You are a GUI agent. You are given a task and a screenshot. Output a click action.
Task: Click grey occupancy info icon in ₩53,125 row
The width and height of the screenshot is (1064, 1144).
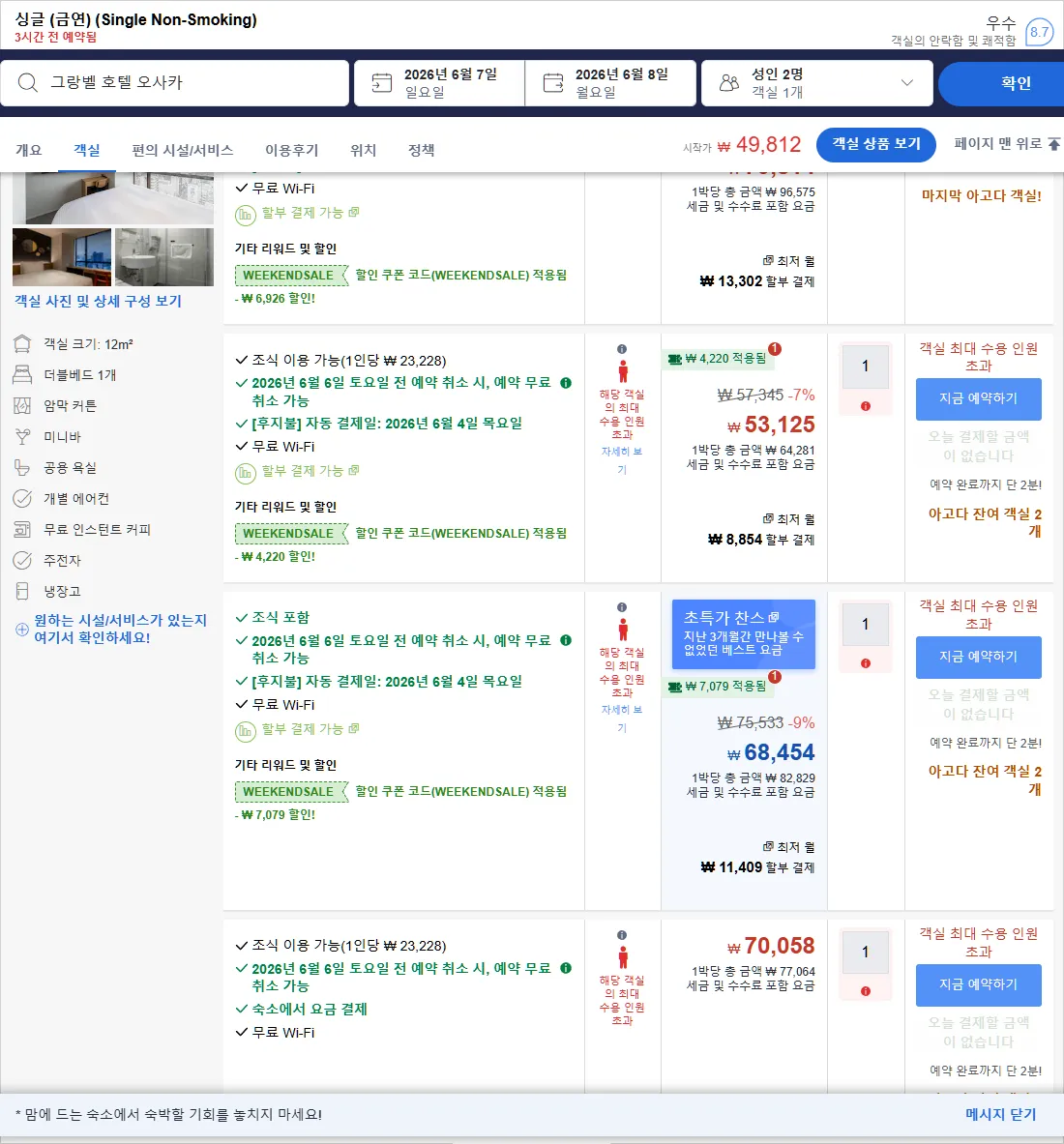click(622, 349)
